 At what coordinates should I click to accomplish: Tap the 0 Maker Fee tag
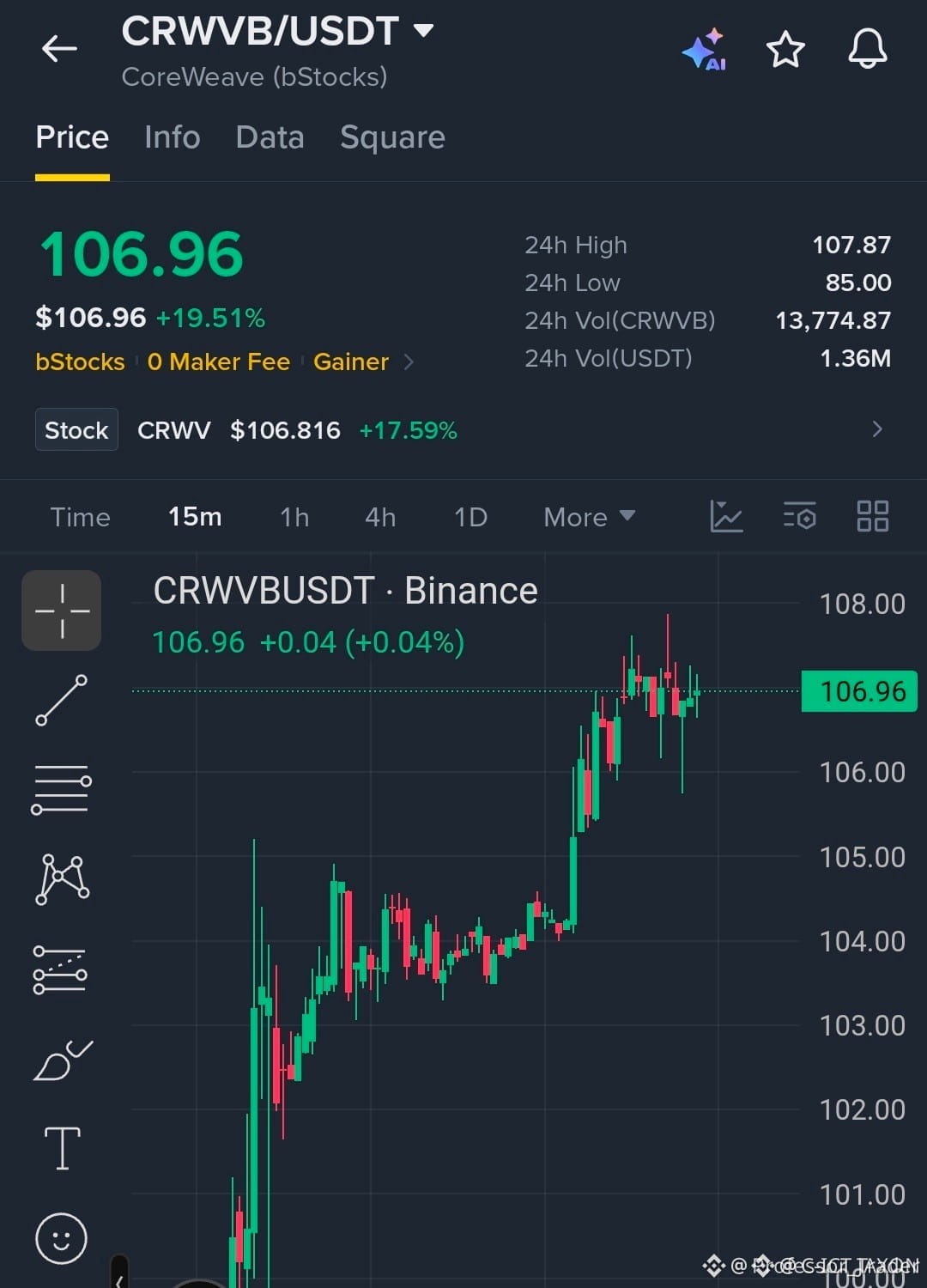(219, 361)
